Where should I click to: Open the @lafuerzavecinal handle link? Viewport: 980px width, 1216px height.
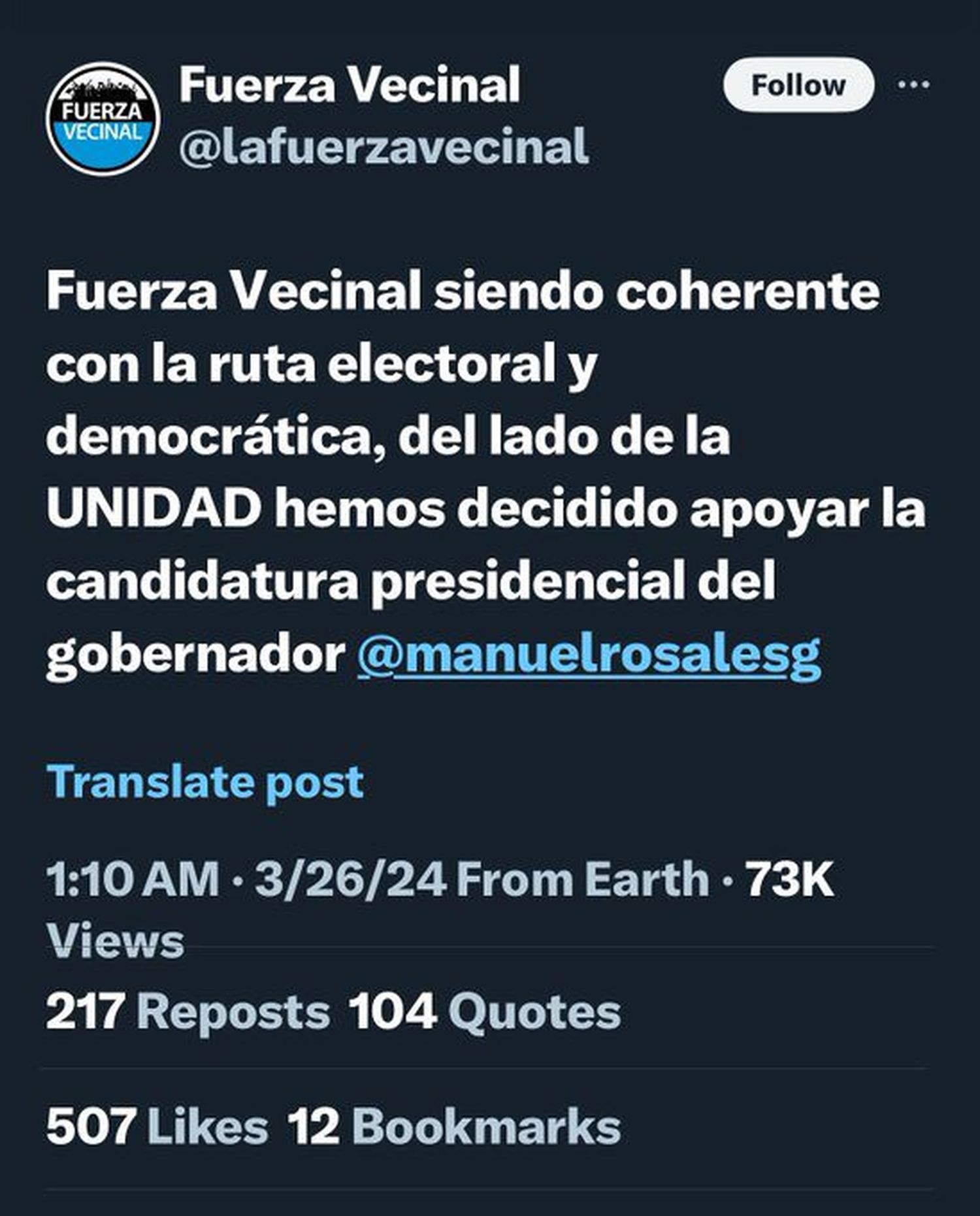coord(384,146)
